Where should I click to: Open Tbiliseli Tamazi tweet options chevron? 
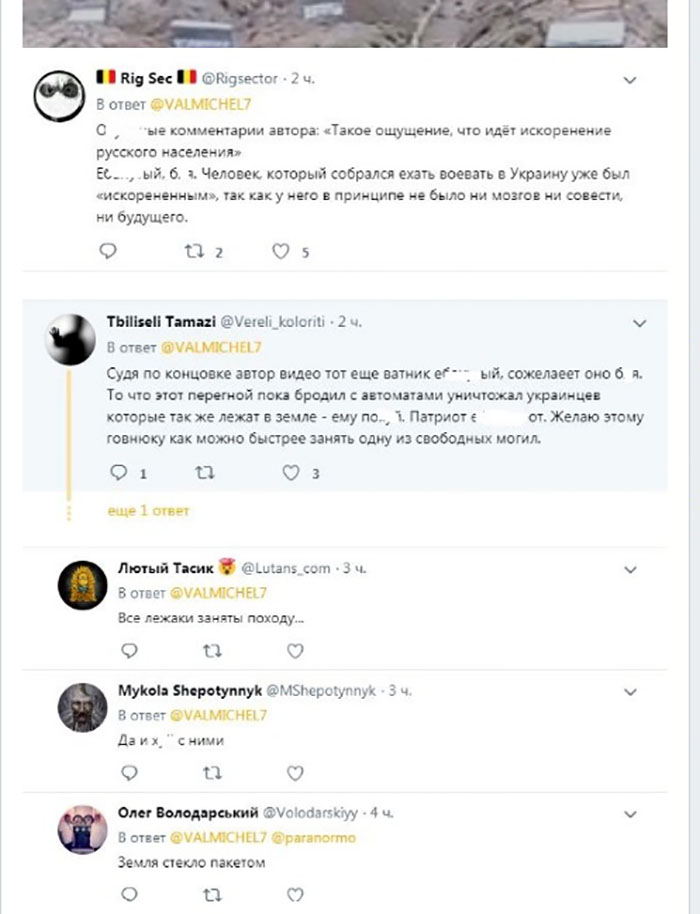coord(641,322)
